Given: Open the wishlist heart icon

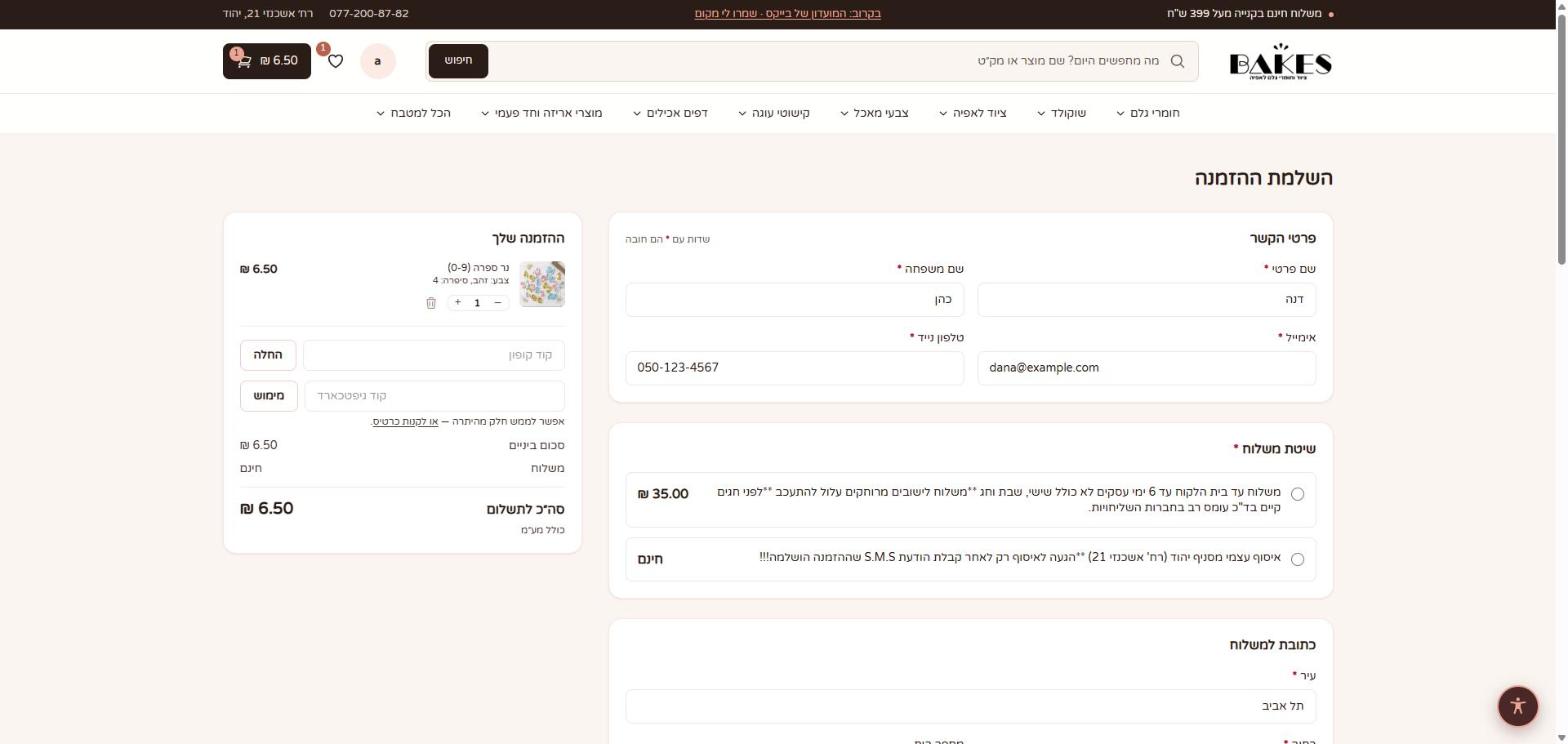Looking at the screenshot, I should [x=336, y=61].
